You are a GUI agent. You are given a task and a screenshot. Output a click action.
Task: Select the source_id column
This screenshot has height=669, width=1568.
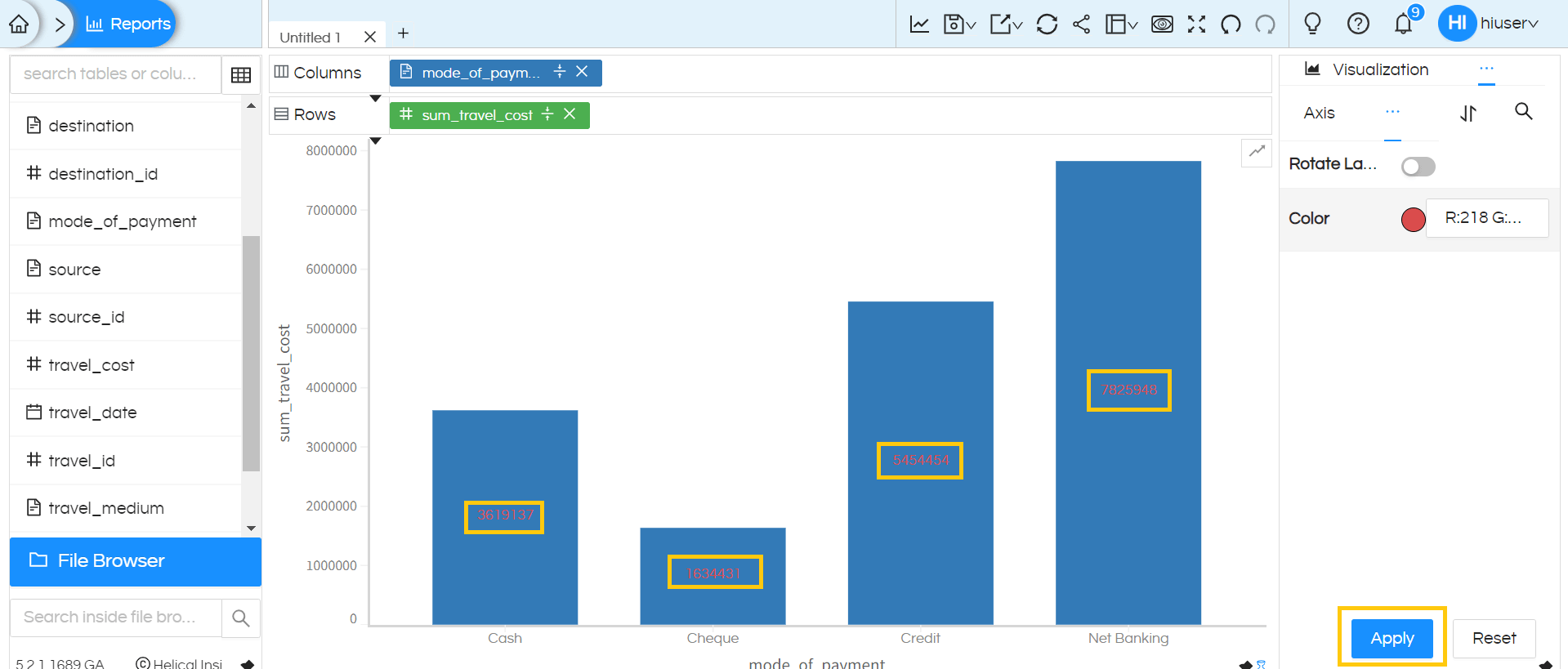coord(126,317)
